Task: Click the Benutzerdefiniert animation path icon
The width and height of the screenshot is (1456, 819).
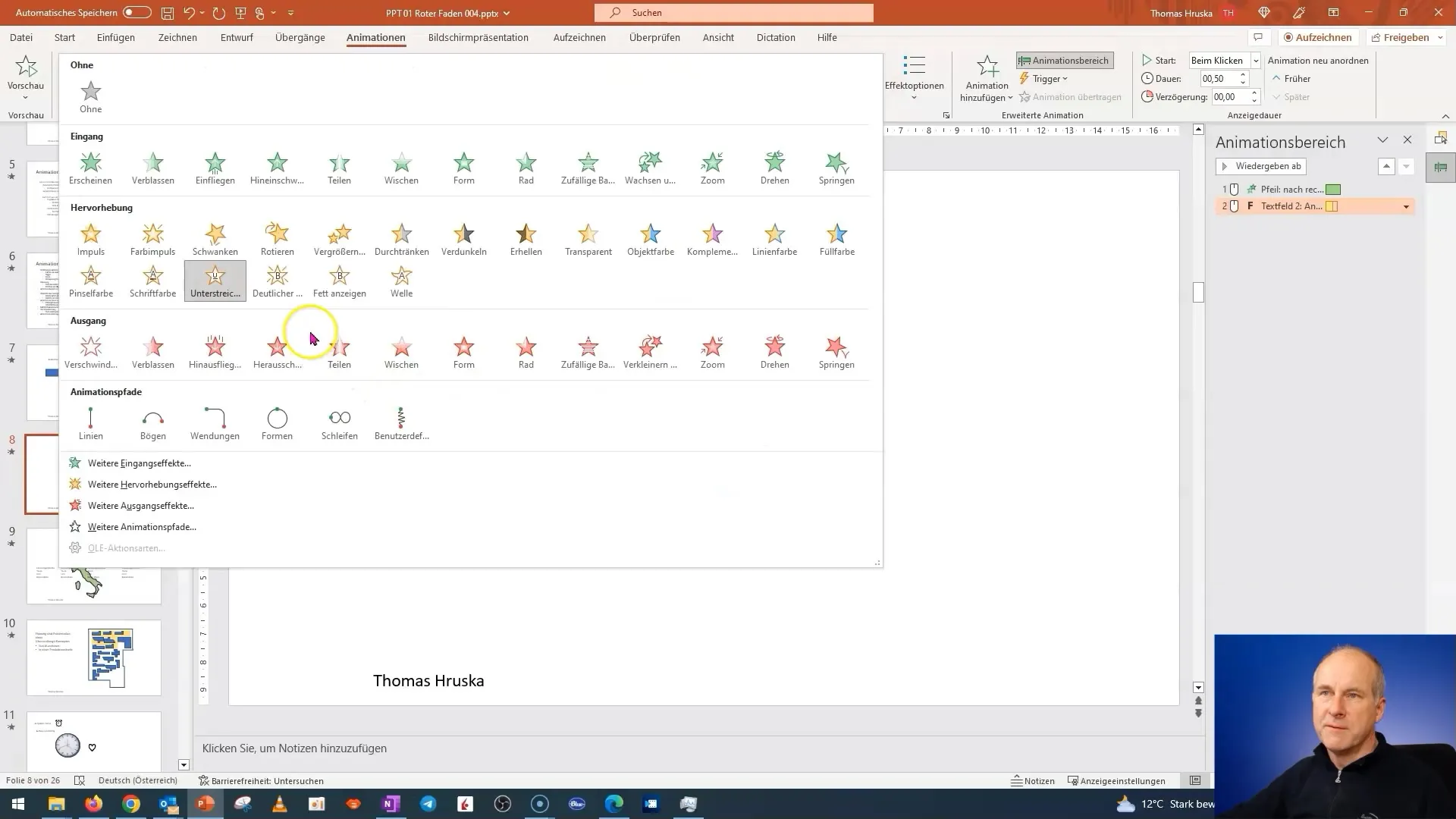Action: (401, 417)
